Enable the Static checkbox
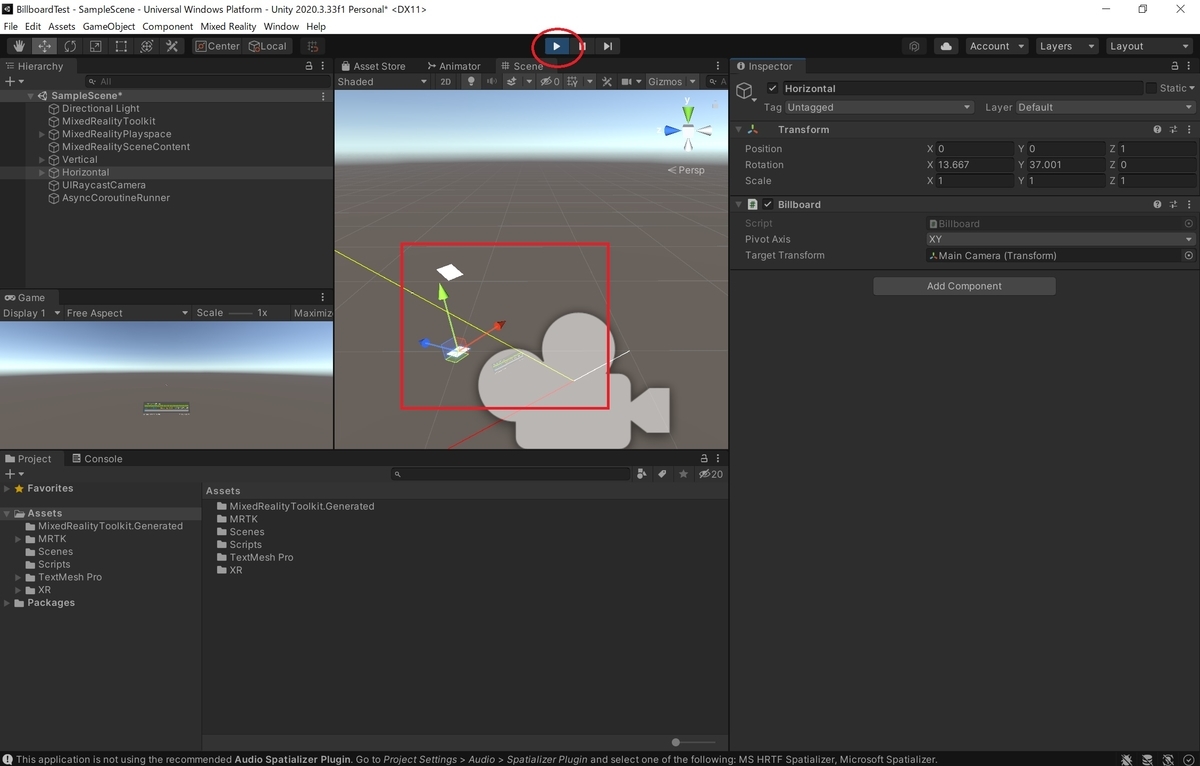The image size is (1200, 766). tap(1151, 88)
